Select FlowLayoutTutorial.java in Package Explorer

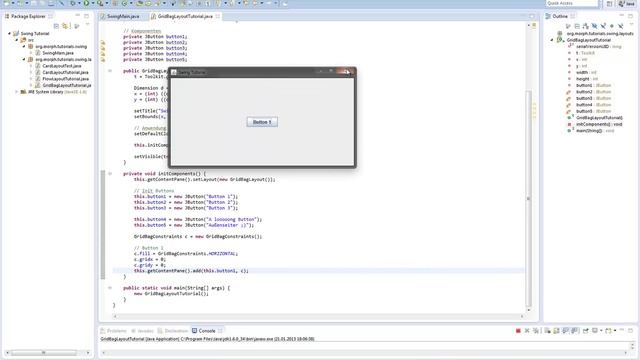coord(66,79)
